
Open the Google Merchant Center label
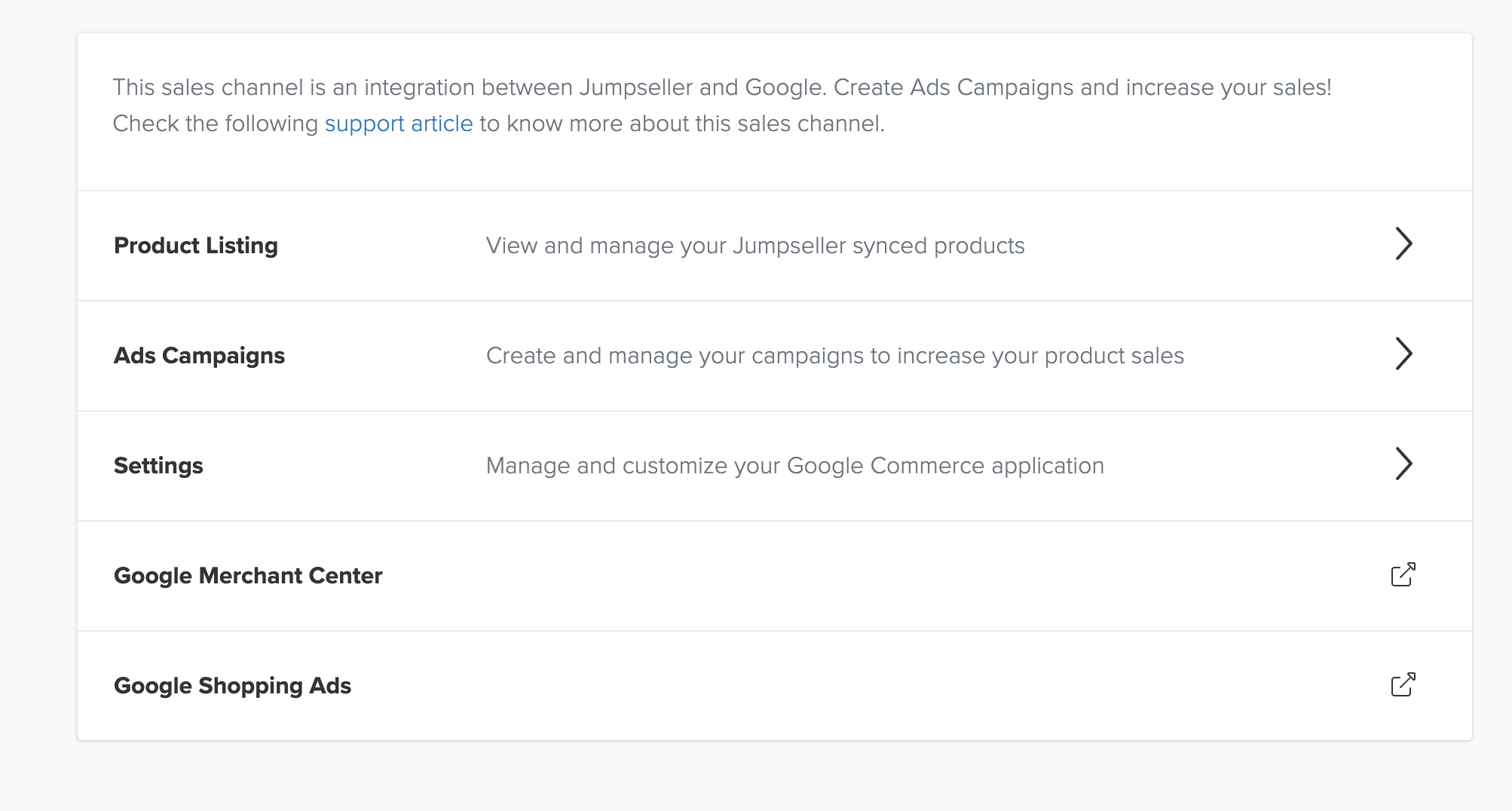click(248, 576)
